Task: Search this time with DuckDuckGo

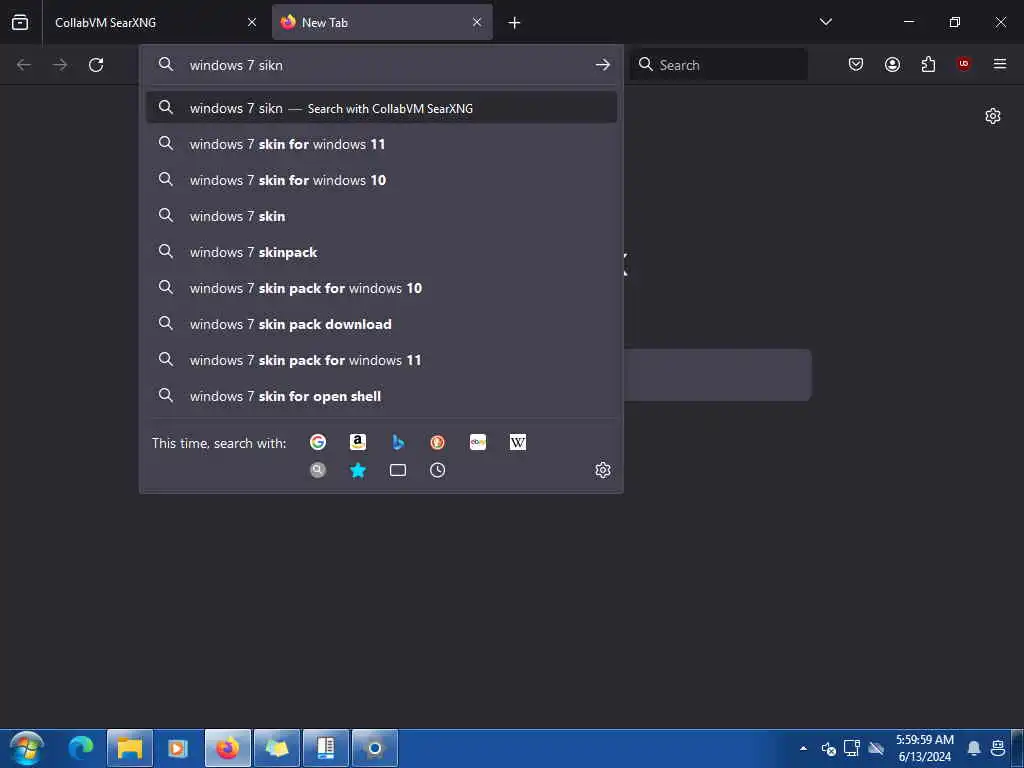Action: (x=438, y=442)
